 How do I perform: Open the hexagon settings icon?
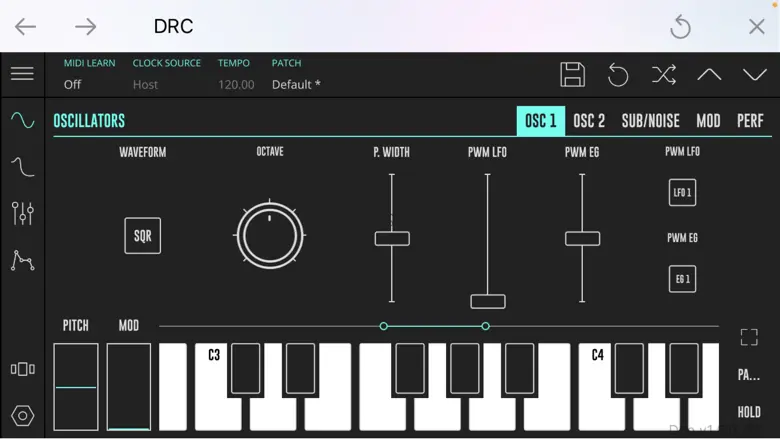tap(23, 416)
